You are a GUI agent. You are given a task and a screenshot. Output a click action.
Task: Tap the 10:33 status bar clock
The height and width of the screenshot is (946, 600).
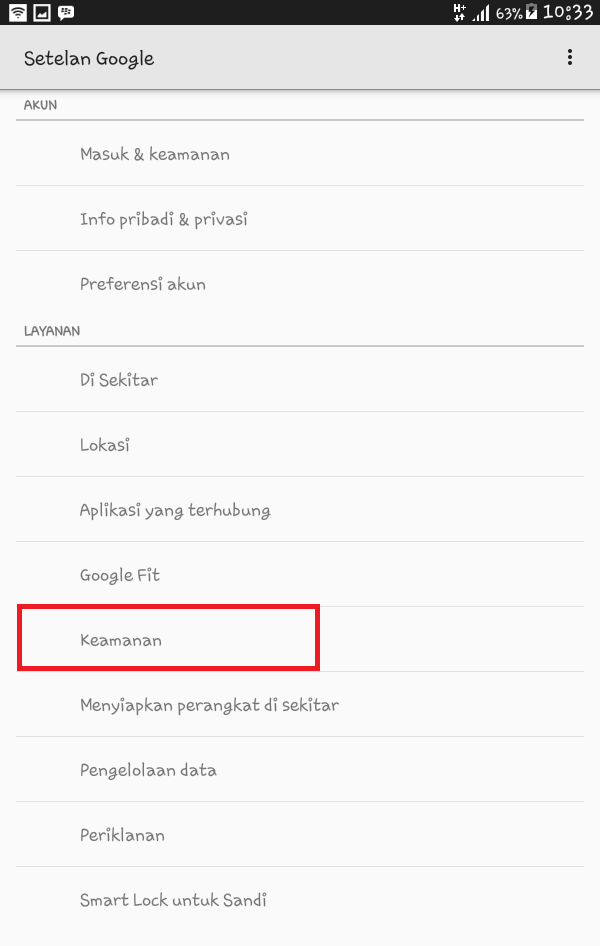pyautogui.click(x=568, y=13)
